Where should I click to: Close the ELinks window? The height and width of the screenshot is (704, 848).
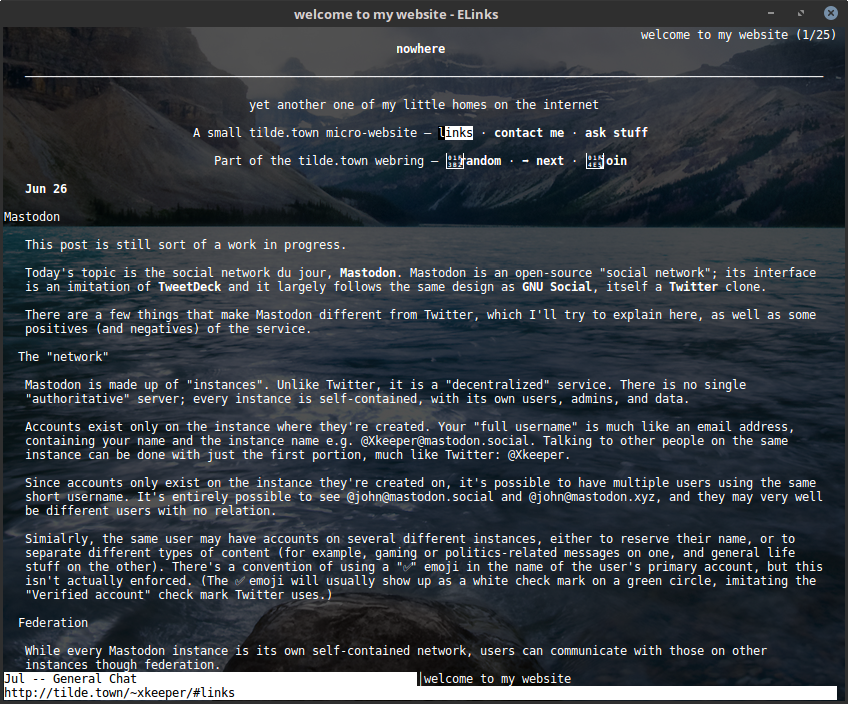[x=830, y=13]
